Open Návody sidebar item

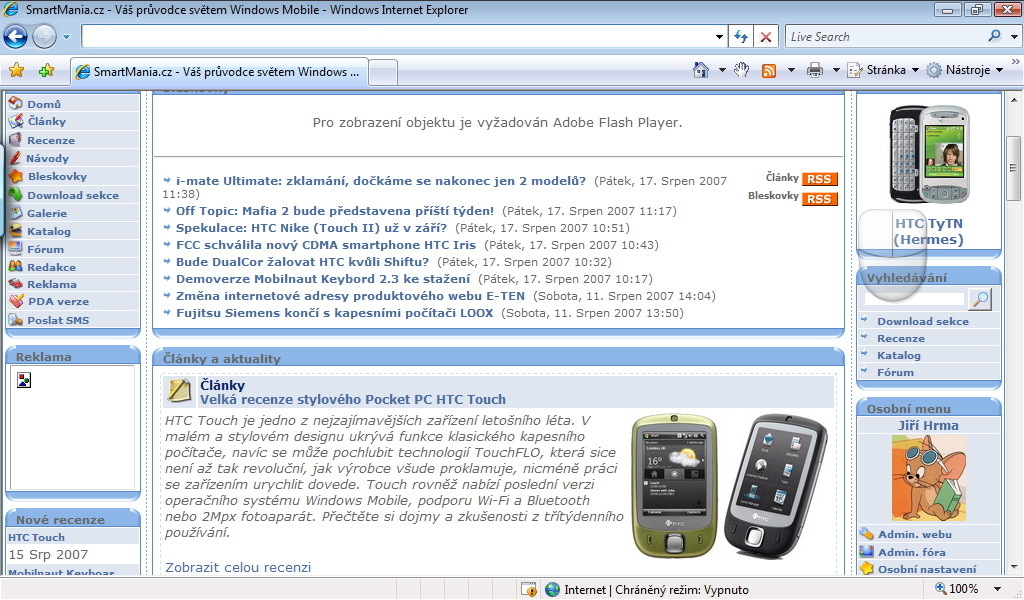(47, 158)
